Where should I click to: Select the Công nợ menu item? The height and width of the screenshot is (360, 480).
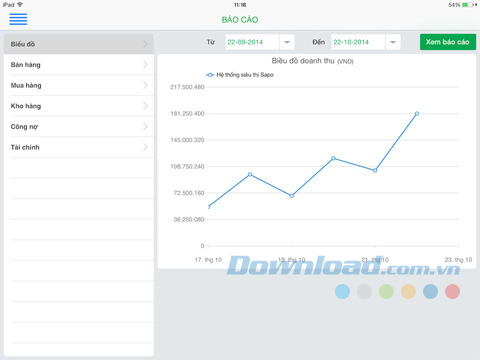click(79, 127)
